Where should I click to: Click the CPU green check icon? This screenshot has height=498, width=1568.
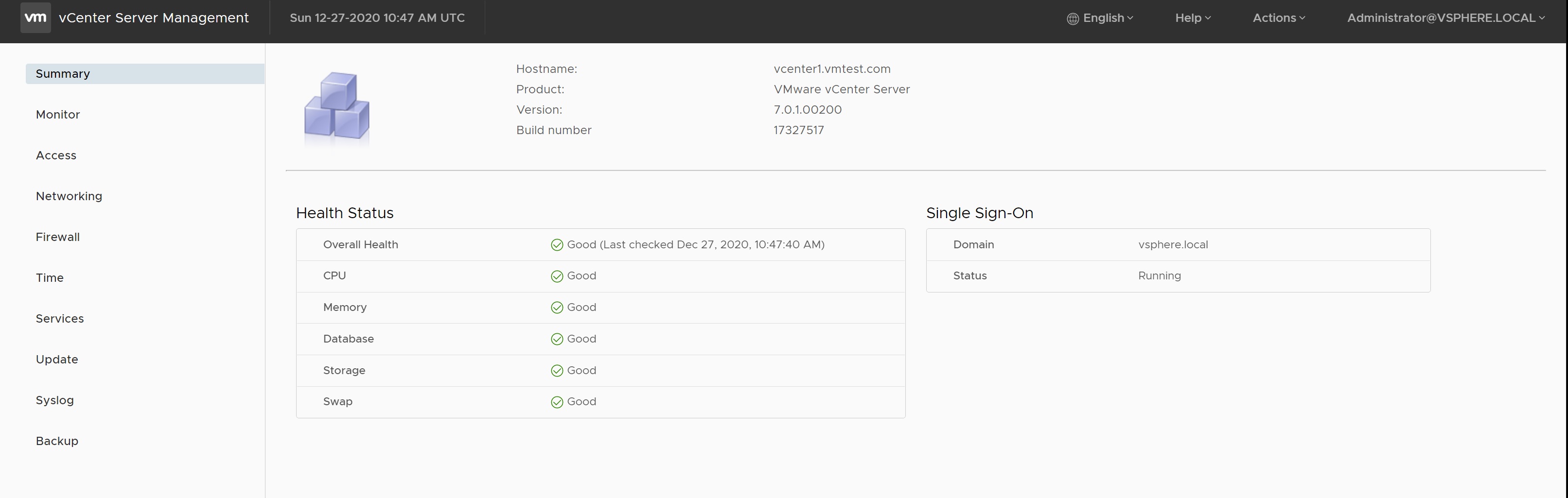click(557, 276)
